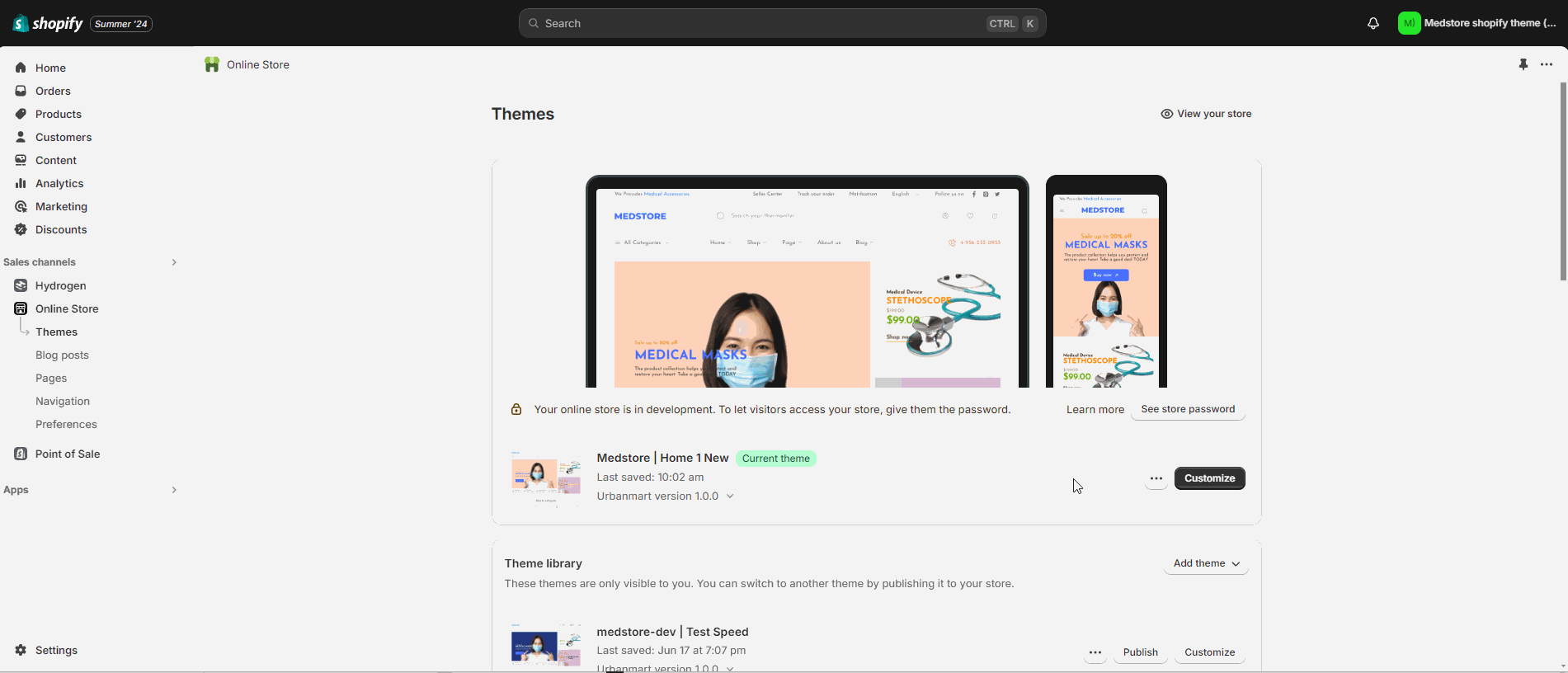Select Customers in the sidebar
Image resolution: width=1568 pixels, height=673 pixels.
tap(64, 137)
